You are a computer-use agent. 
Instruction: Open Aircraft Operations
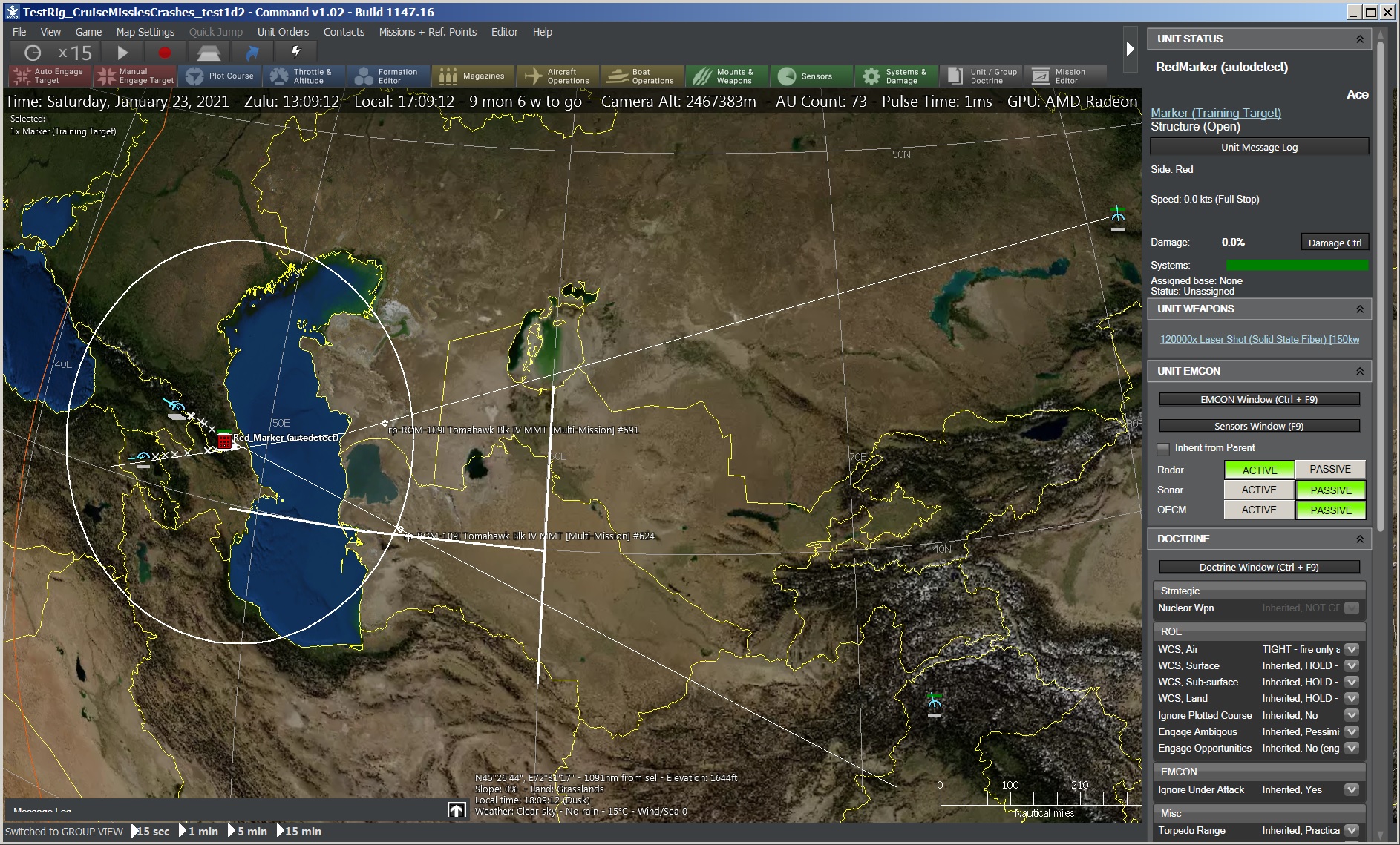click(558, 76)
